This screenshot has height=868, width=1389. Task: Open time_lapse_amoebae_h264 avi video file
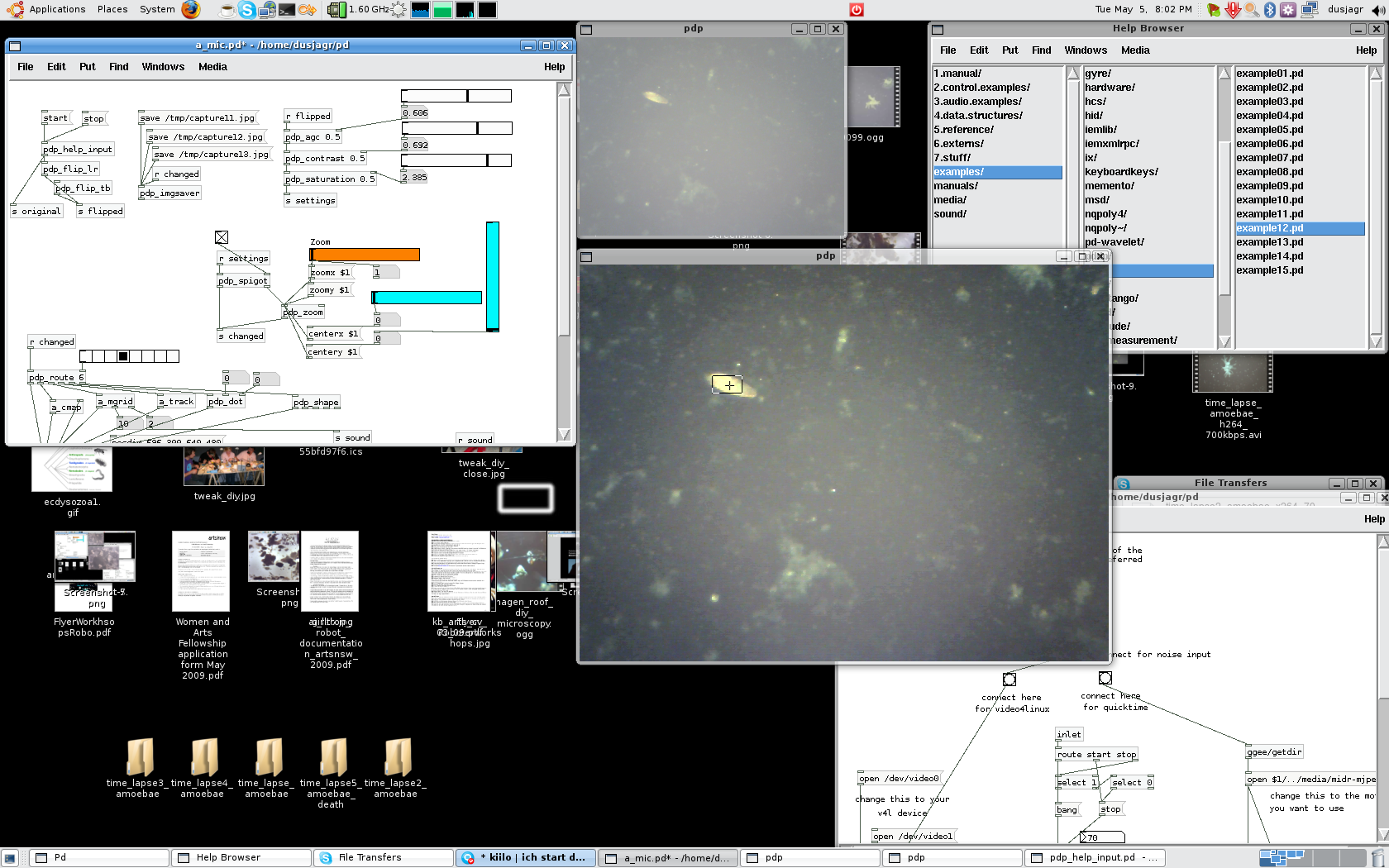tap(1232, 373)
